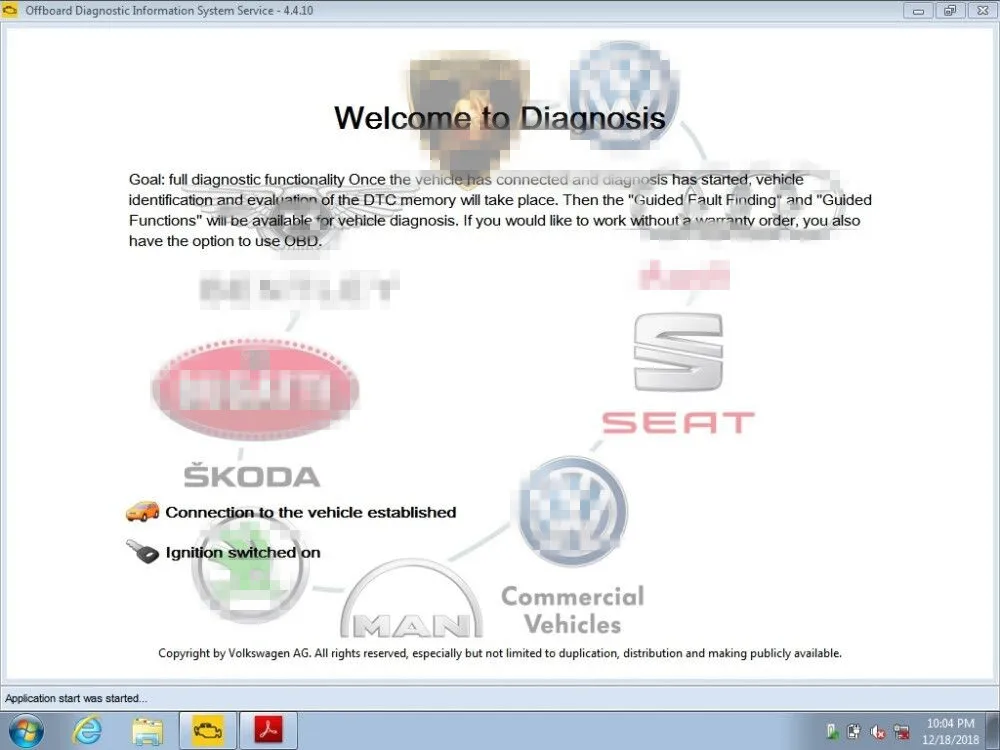The width and height of the screenshot is (1000, 750).
Task: Open Adobe Reader from the taskbar
Action: [268, 731]
